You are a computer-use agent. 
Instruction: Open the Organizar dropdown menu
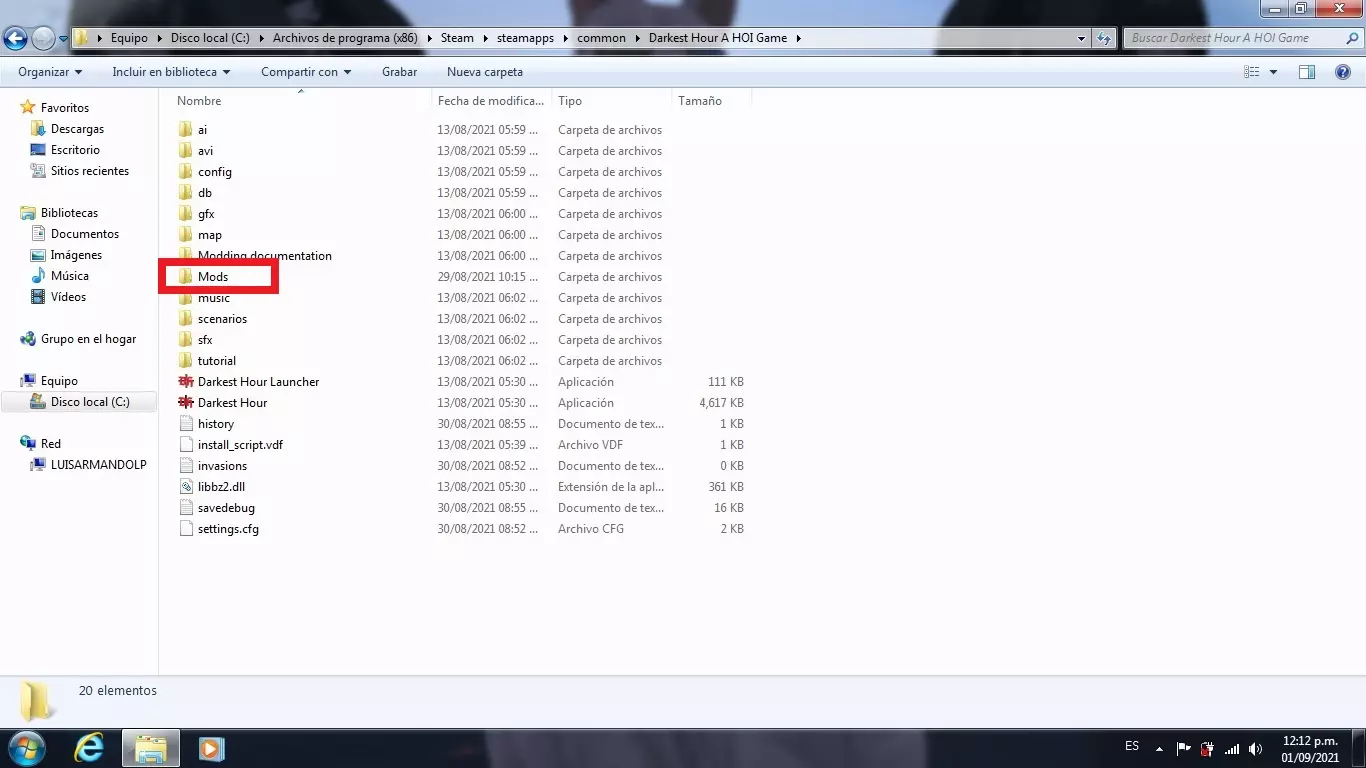pos(50,72)
